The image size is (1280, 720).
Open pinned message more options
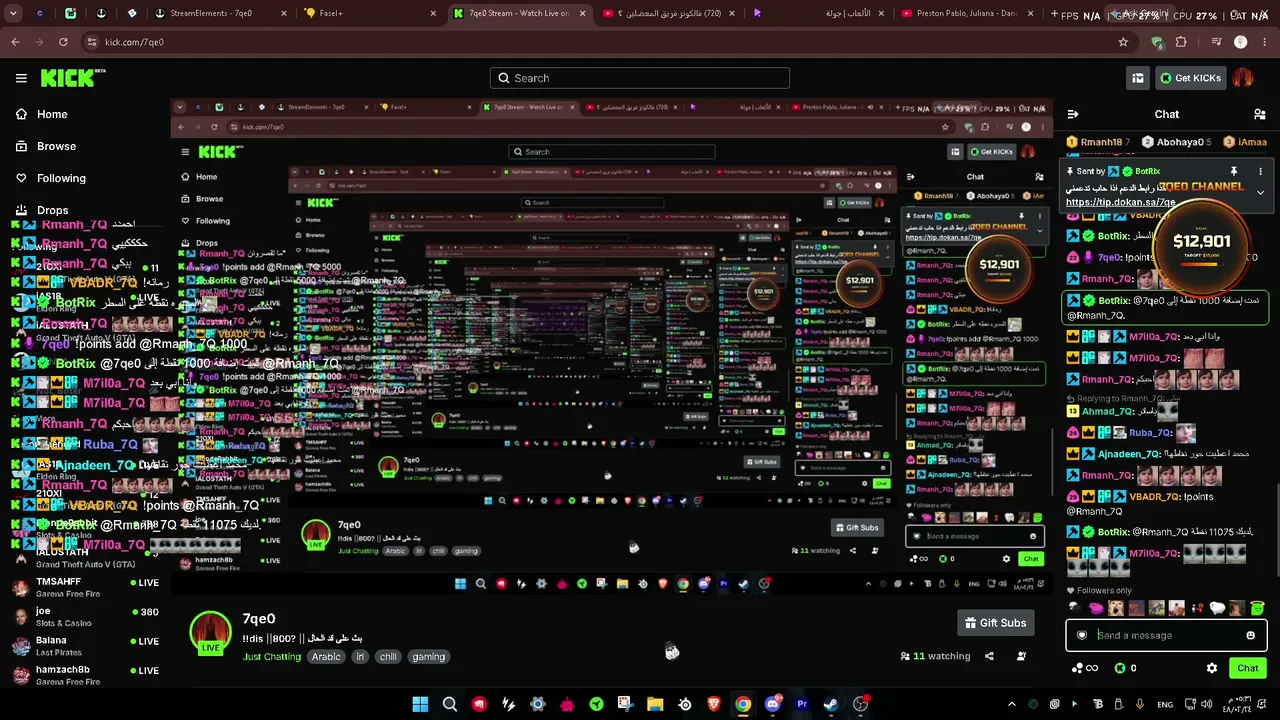(1260, 172)
